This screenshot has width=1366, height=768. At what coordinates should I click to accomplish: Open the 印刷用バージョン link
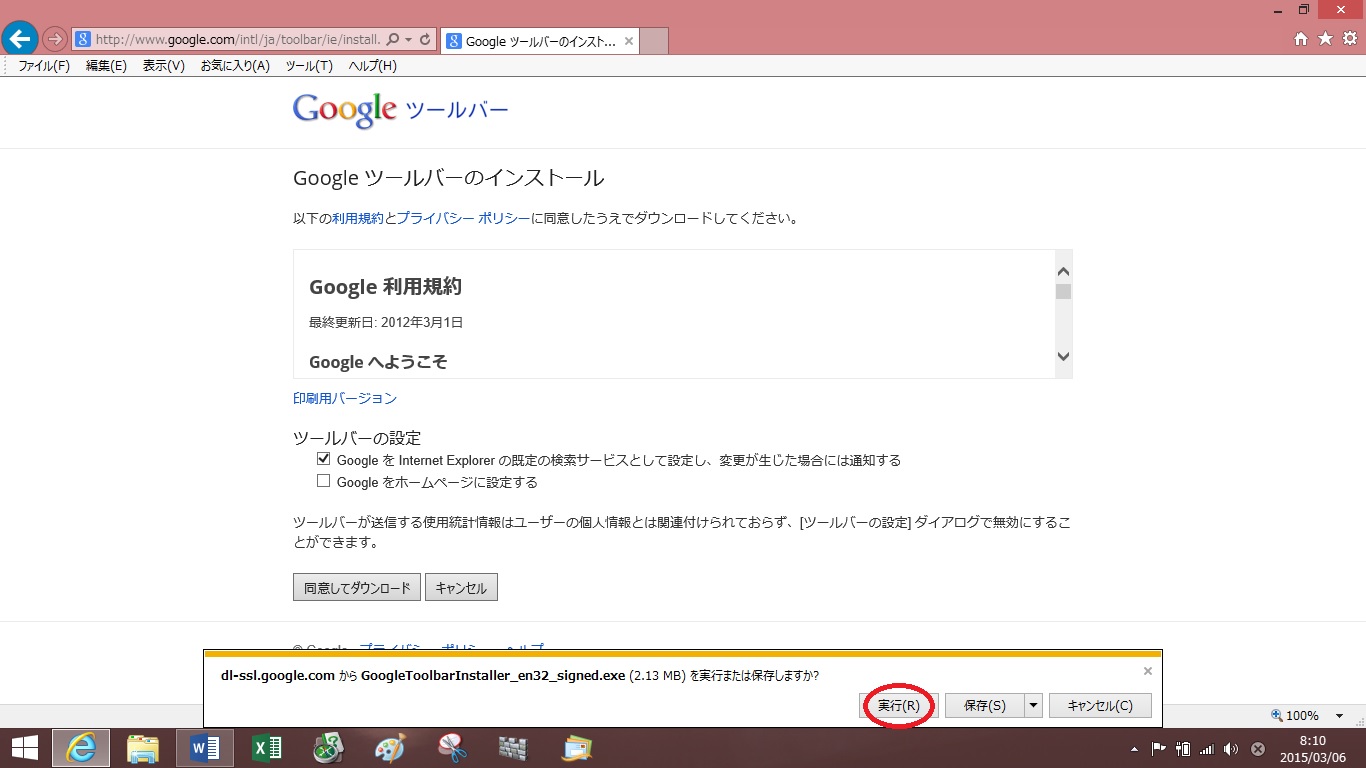(x=345, y=398)
